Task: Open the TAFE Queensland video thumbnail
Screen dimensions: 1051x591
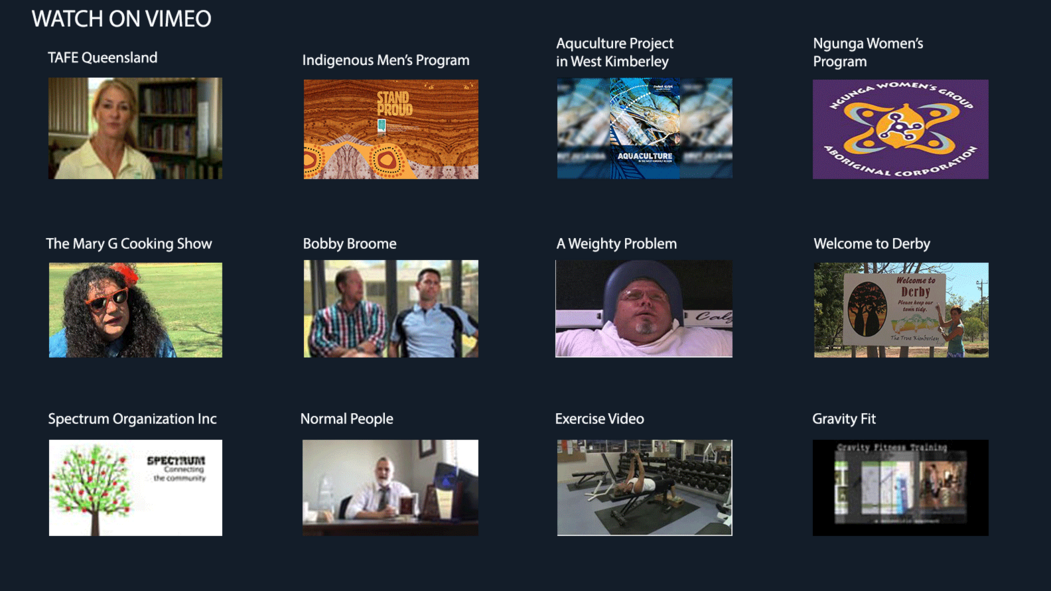Action: click(x=135, y=128)
